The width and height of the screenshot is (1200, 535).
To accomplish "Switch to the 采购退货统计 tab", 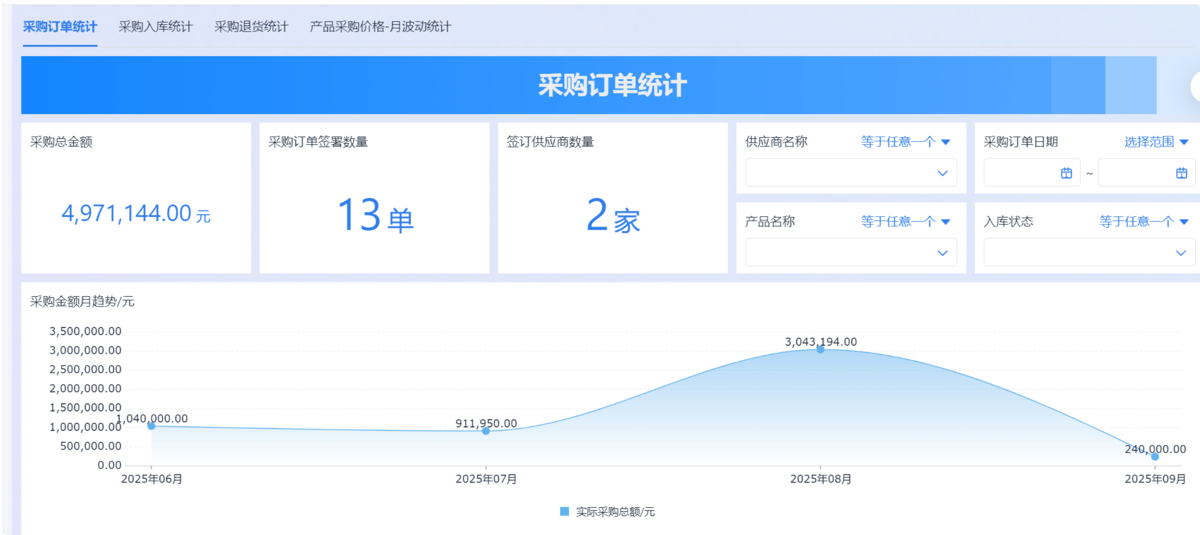I will point(251,27).
